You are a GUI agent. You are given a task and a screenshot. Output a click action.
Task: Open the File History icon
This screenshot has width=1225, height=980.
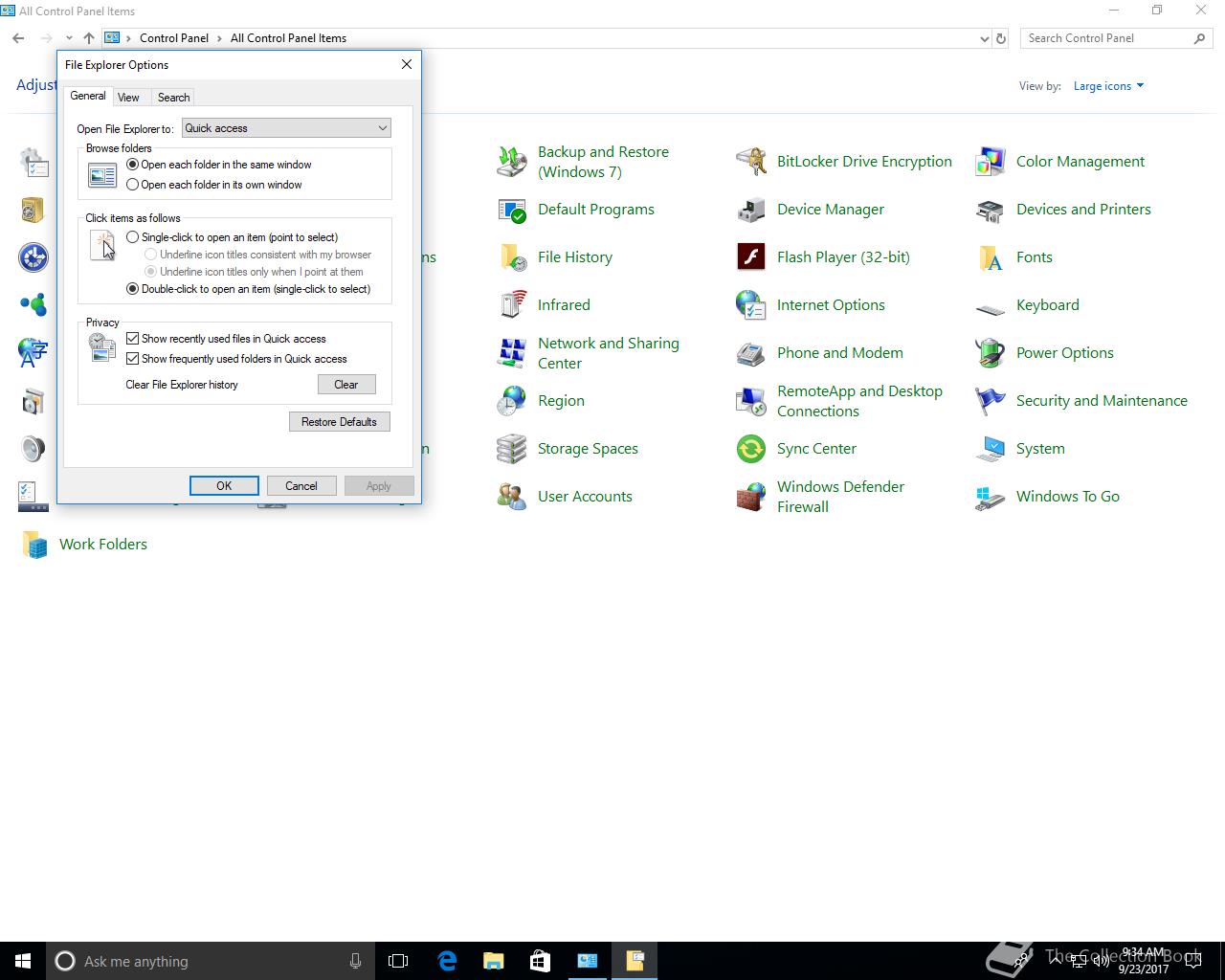512,257
